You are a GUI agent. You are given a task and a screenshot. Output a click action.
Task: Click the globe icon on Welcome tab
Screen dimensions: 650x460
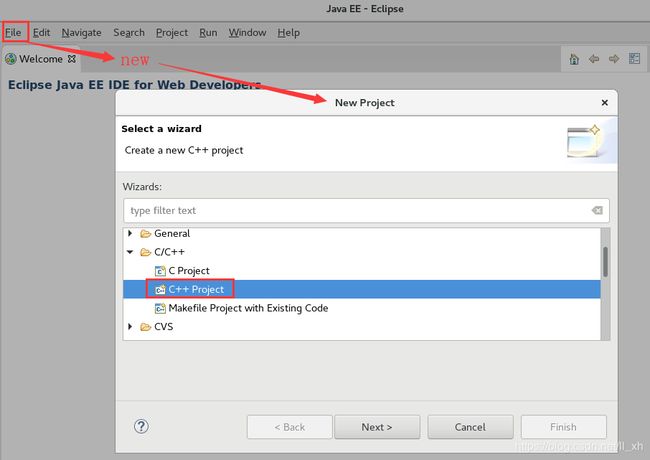[x=11, y=59]
